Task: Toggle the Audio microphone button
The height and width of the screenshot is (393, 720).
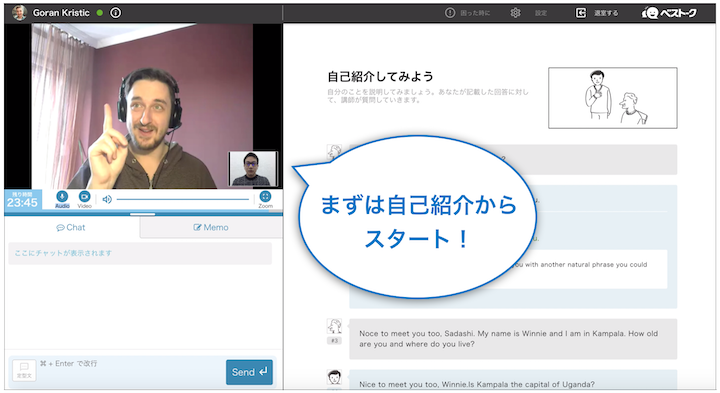Action: click(62, 197)
